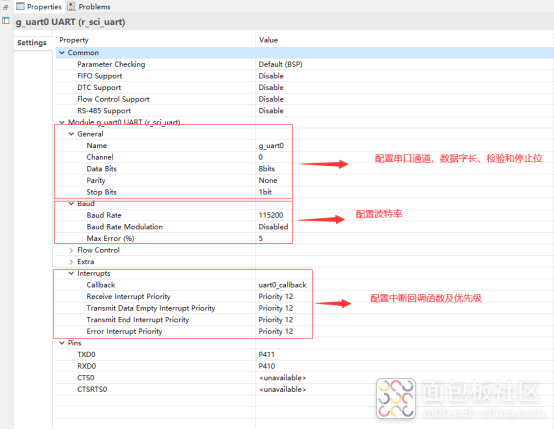Select the RXD0 pin value P410
554x430 pixels.
pyautogui.click(x=267, y=366)
